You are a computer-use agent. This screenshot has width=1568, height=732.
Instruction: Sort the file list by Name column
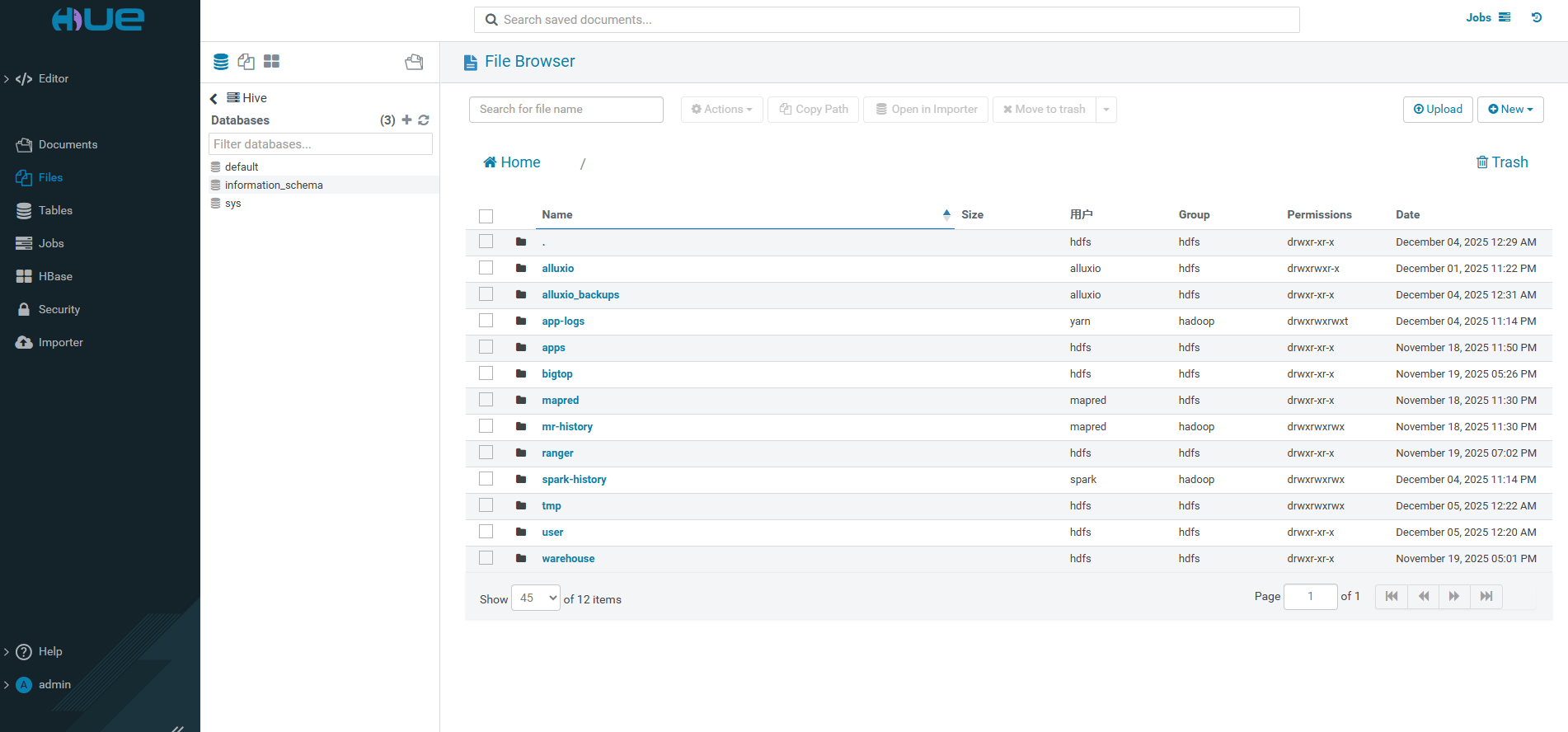tap(557, 214)
